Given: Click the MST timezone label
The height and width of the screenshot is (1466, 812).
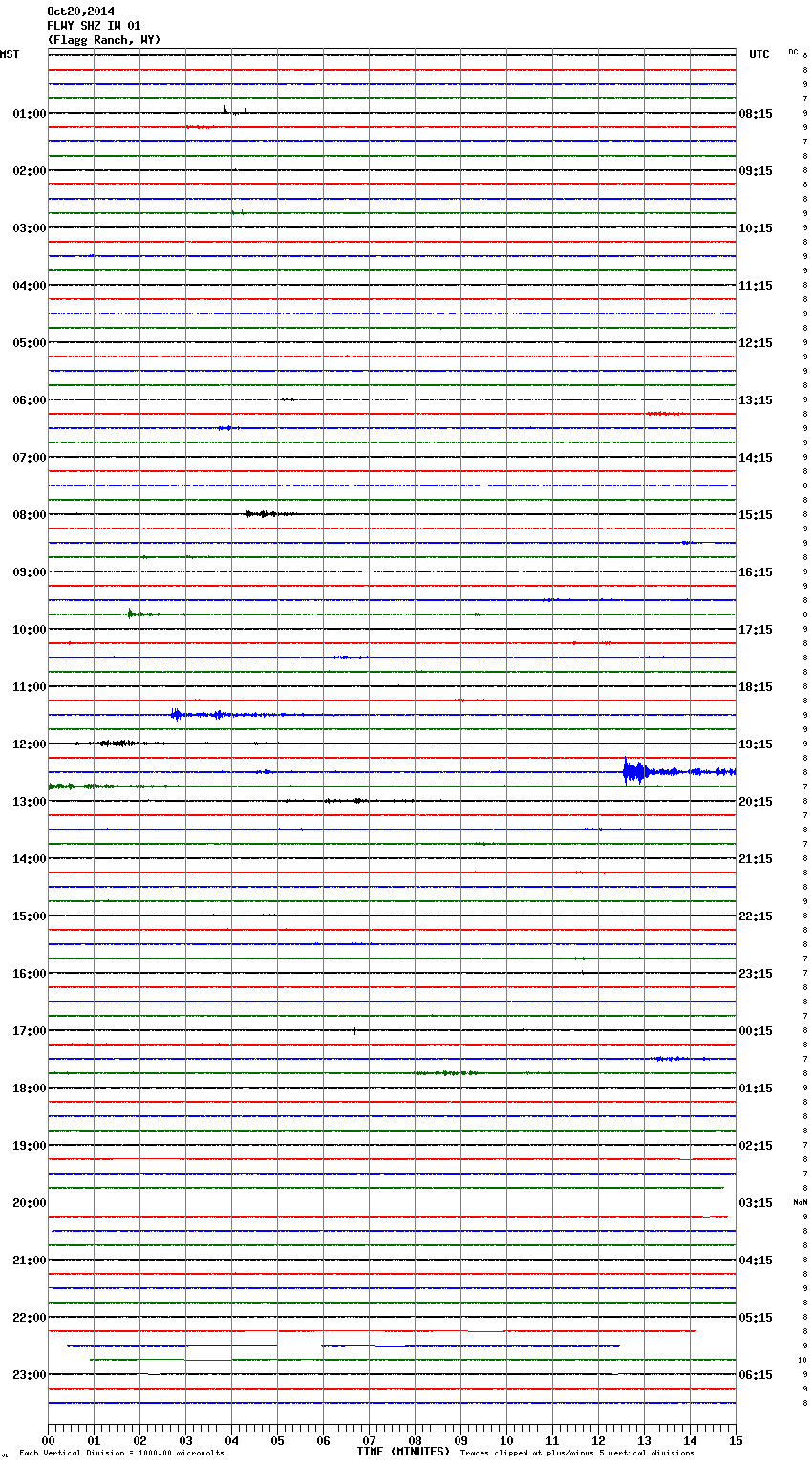Looking at the screenshot, I should tap(10, 54).
